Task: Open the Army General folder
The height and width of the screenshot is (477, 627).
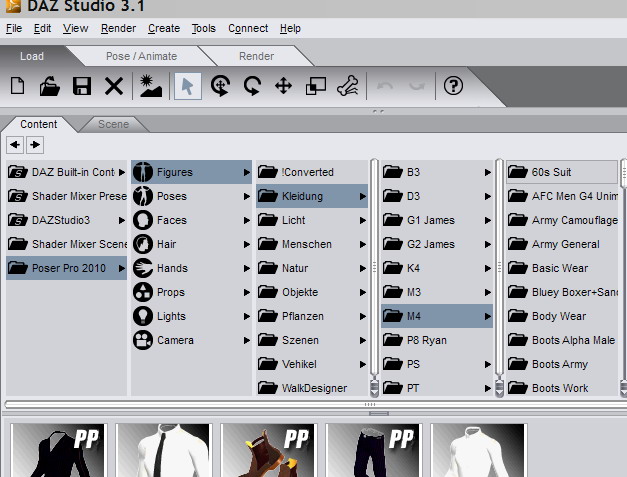Action: 562,244
